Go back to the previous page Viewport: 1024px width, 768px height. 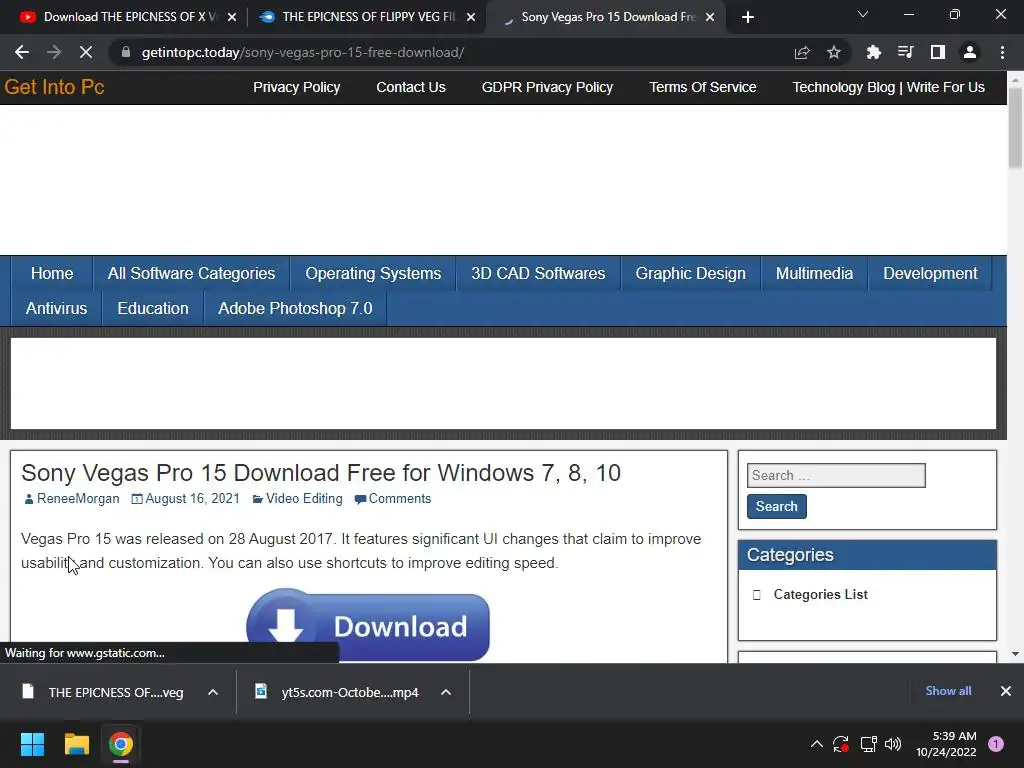22,52
